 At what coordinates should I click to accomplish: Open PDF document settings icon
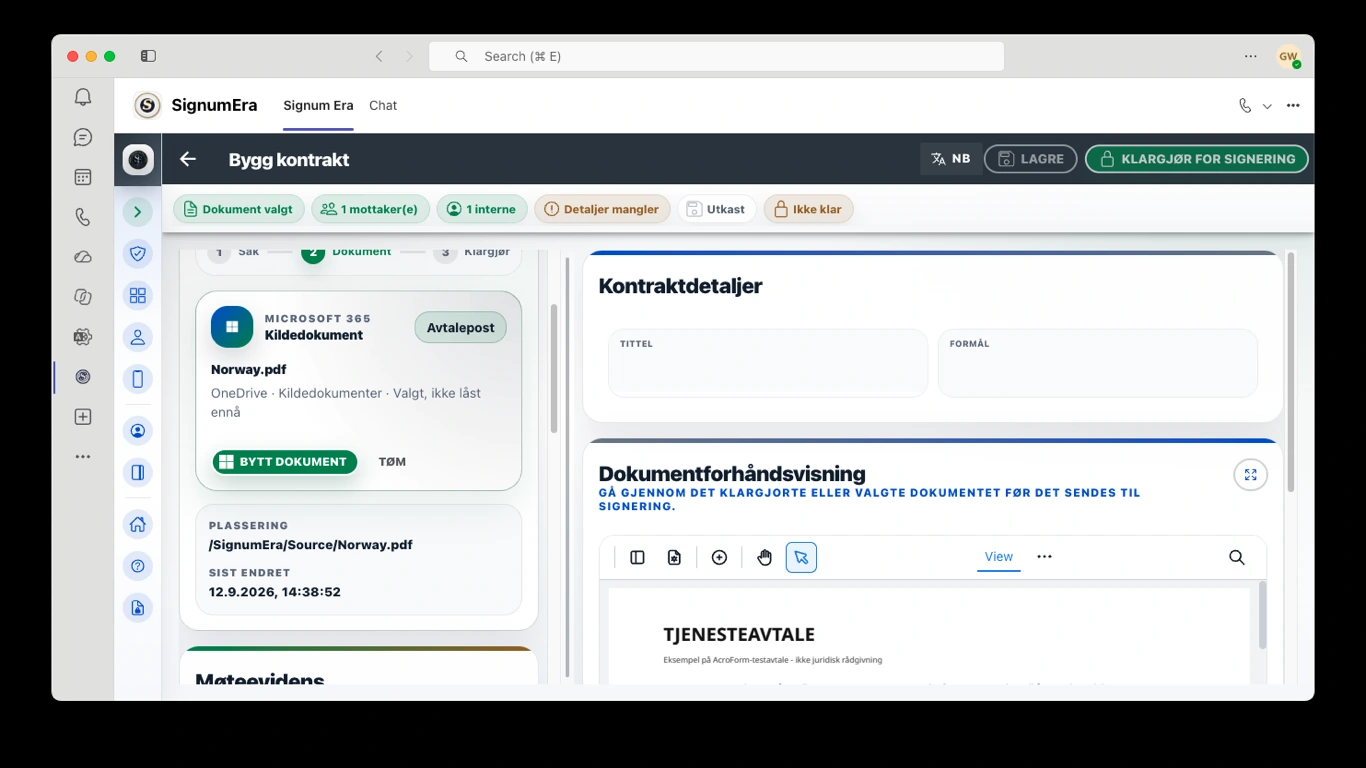674,557
